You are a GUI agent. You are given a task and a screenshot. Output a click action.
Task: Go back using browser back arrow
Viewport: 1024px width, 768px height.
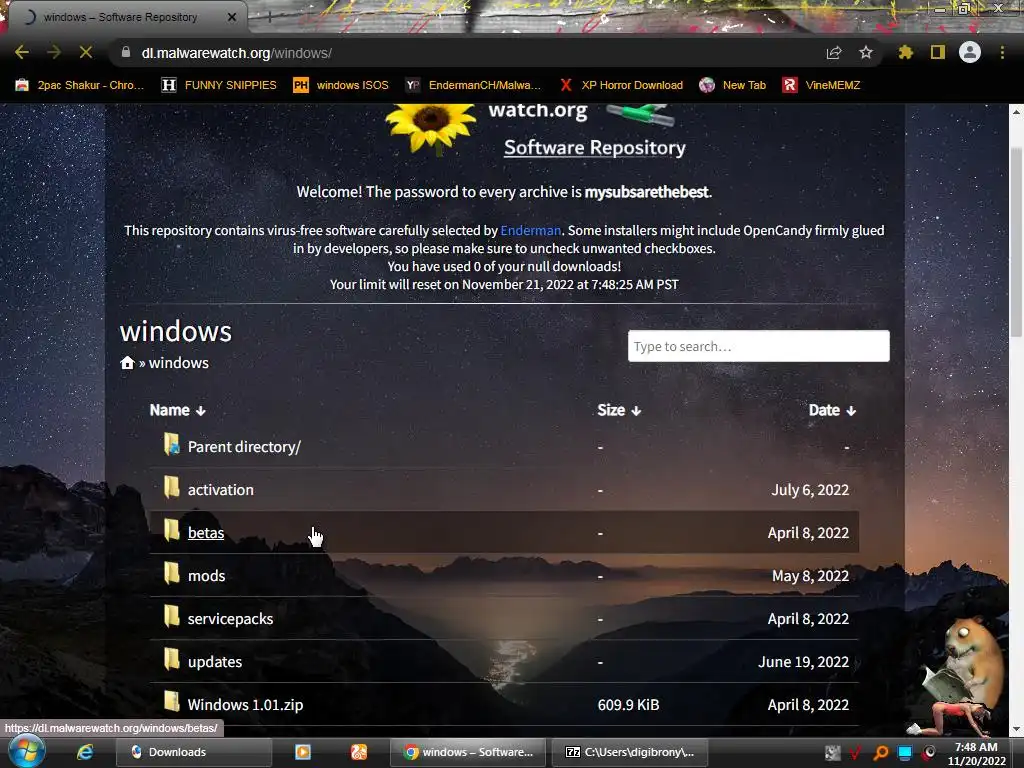(22, 52)
